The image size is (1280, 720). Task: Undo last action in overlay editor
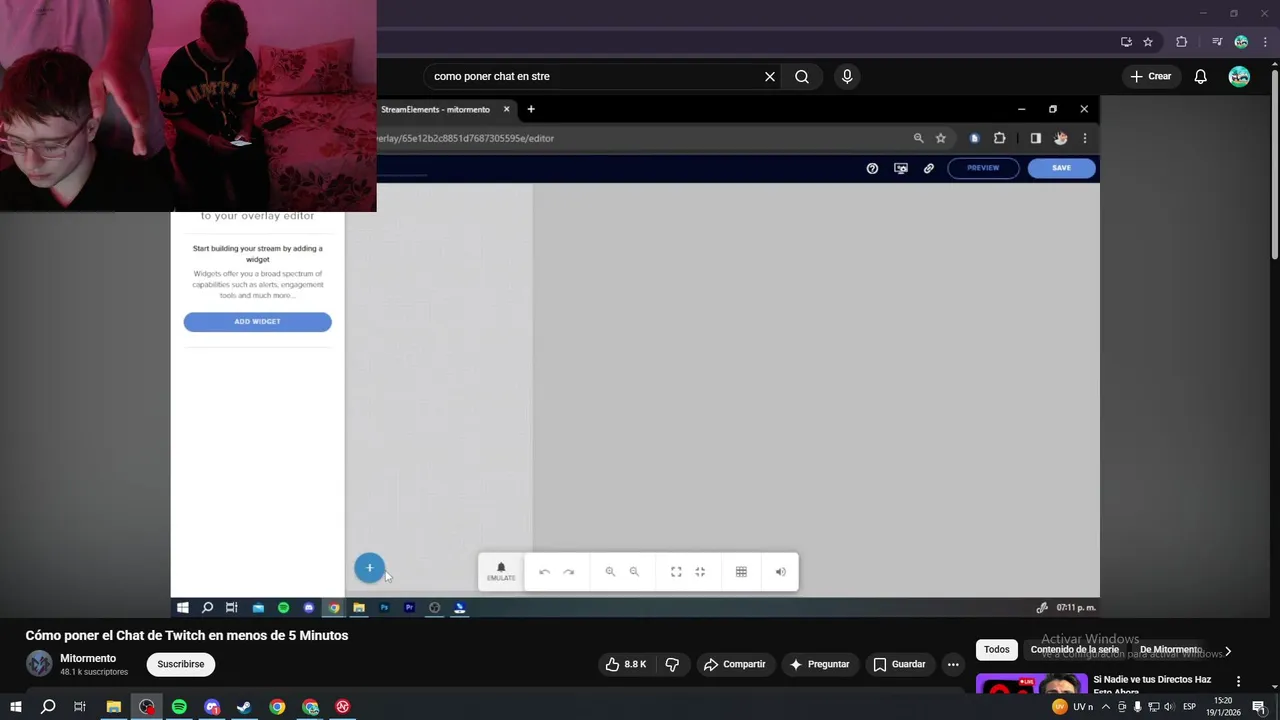544,572
